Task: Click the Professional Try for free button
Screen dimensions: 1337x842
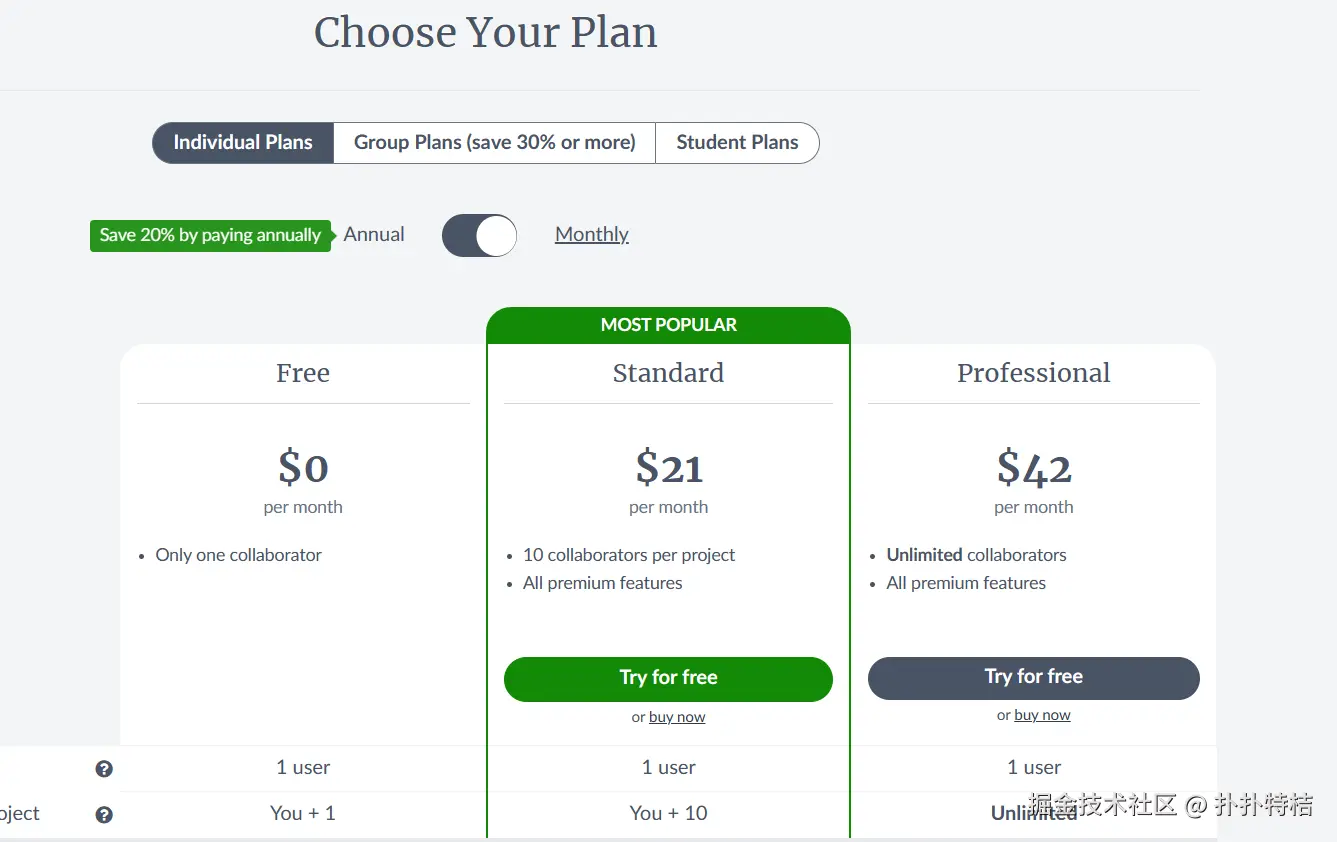Action: [1033, 677]
